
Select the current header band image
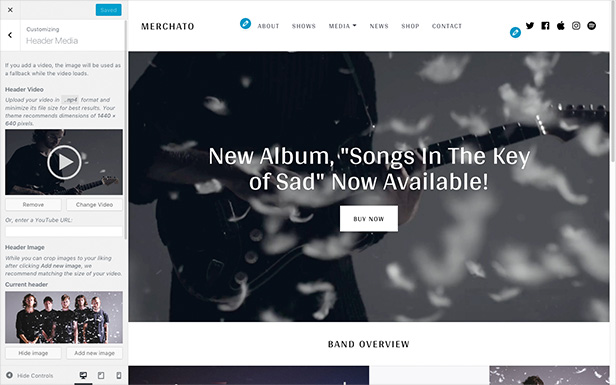point(64,317)
